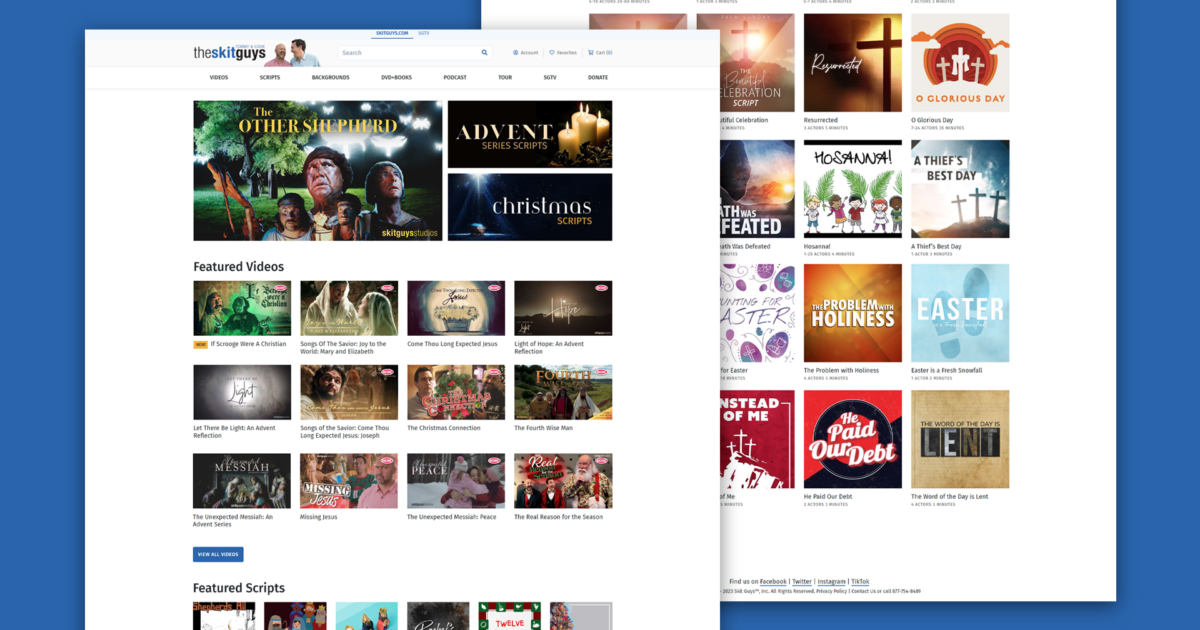This screenshot has width=1200, height=630.
Task: Open the shopping cart icon
Action: pyautogui.click(x=591, y=53)
